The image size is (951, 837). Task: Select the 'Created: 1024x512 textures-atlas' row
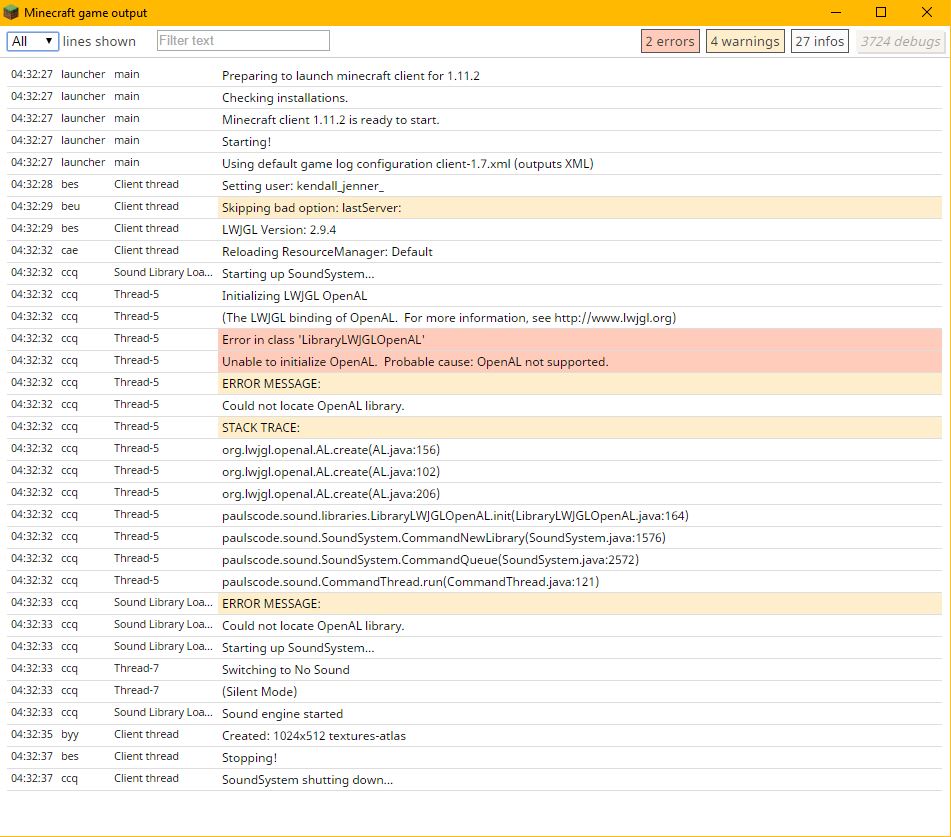(x=313, y=736)
